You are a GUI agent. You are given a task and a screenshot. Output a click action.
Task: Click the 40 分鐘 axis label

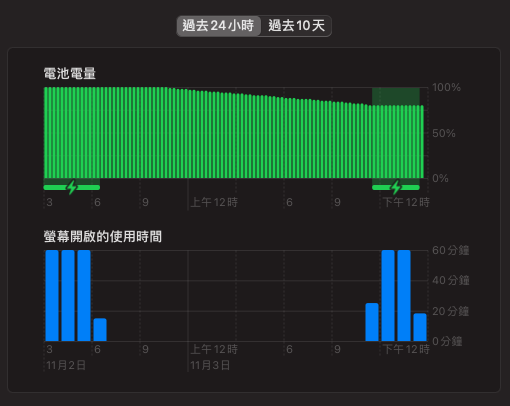click(451, 280)
